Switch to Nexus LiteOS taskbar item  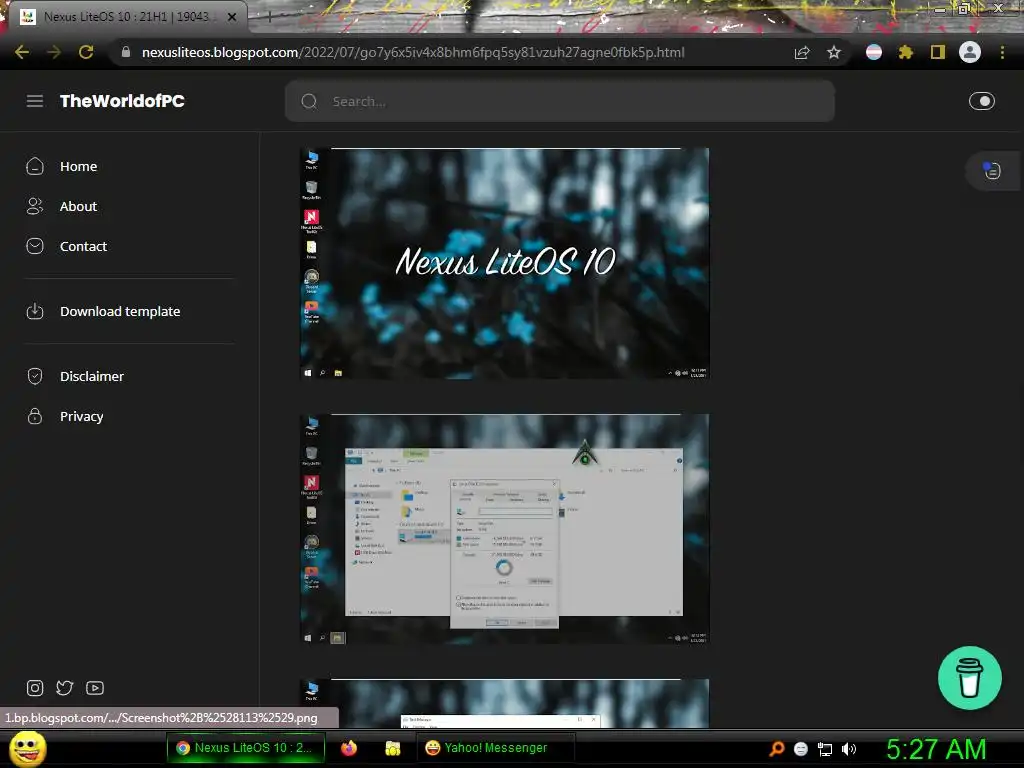[x=246, y=748]
